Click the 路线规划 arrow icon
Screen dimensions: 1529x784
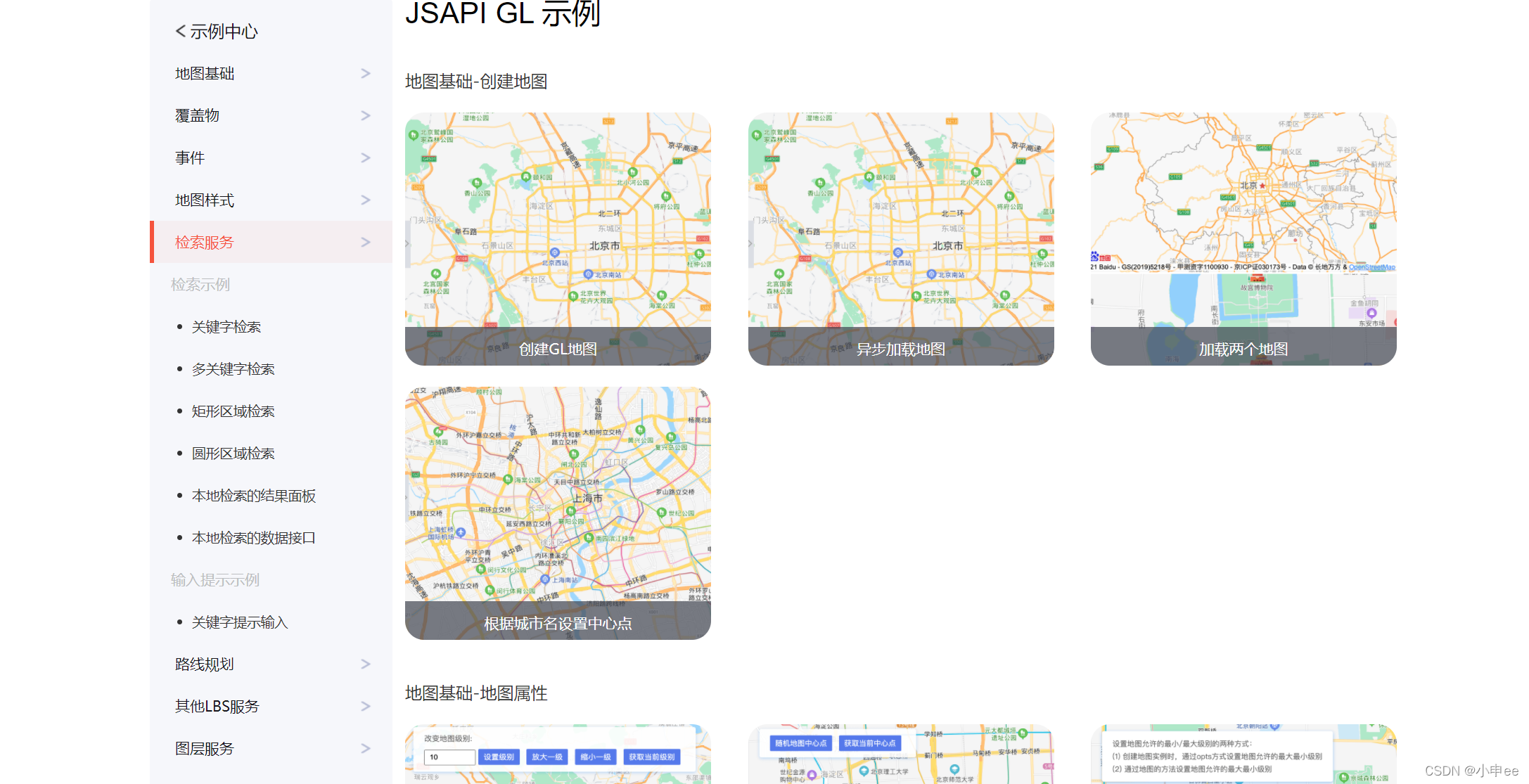365,664
